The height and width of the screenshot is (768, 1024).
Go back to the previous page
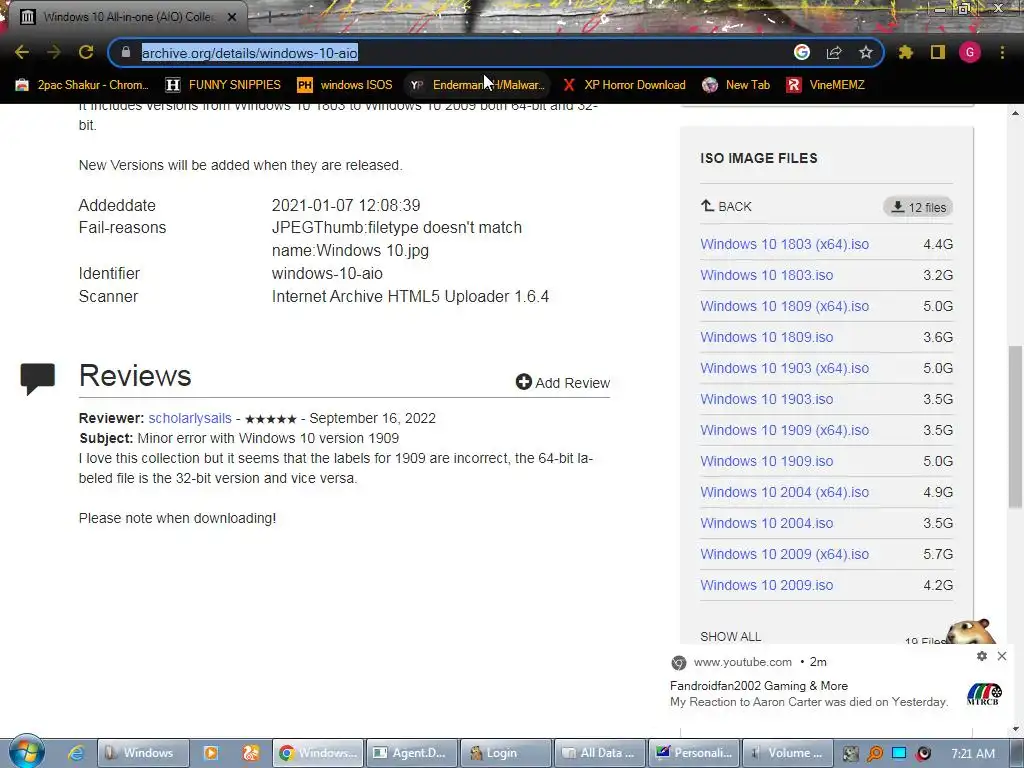[22, 52]
